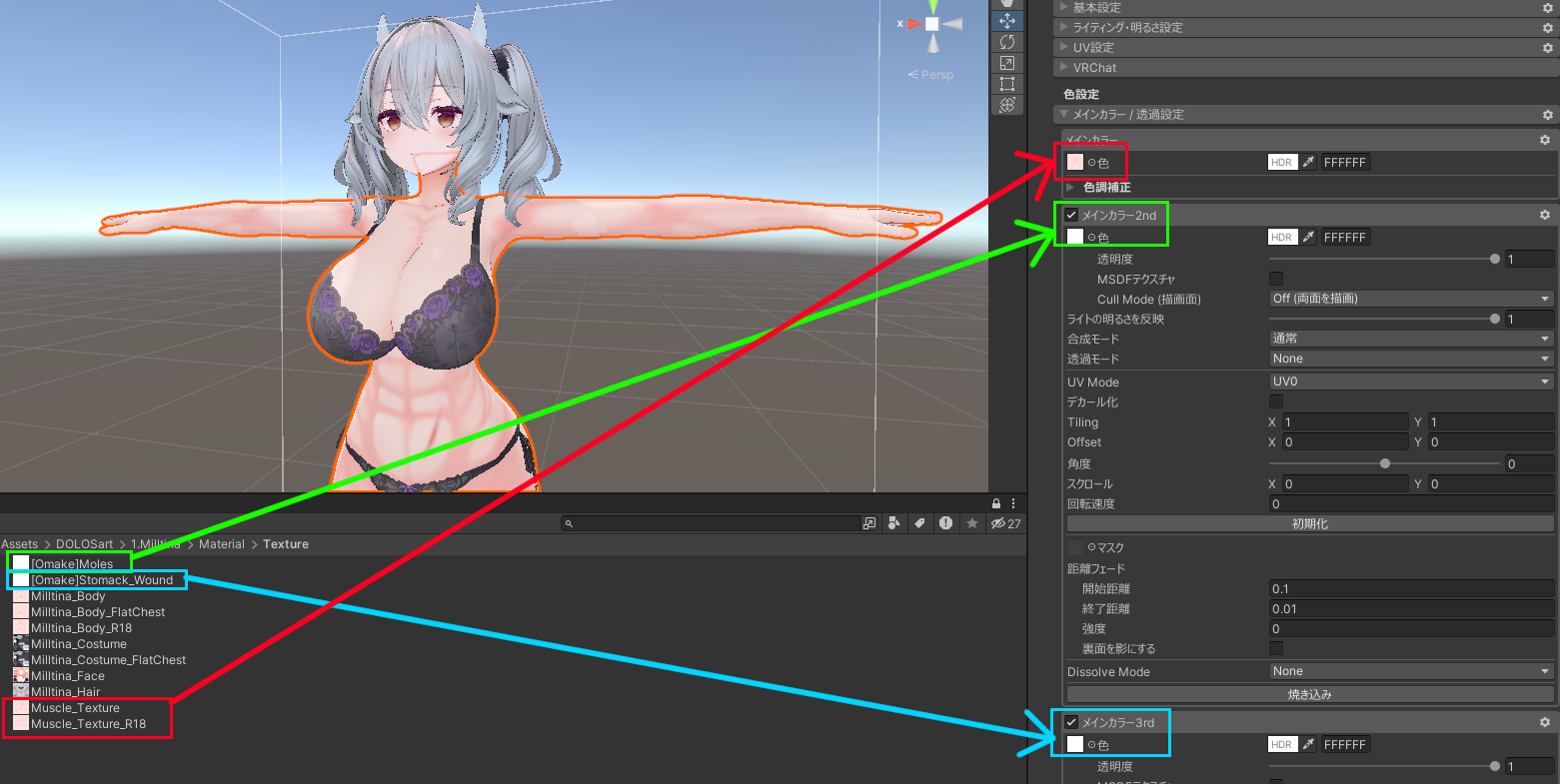Open search-by-type filter in Project panel
This screenshot has height=784, width=1560.
894,523
